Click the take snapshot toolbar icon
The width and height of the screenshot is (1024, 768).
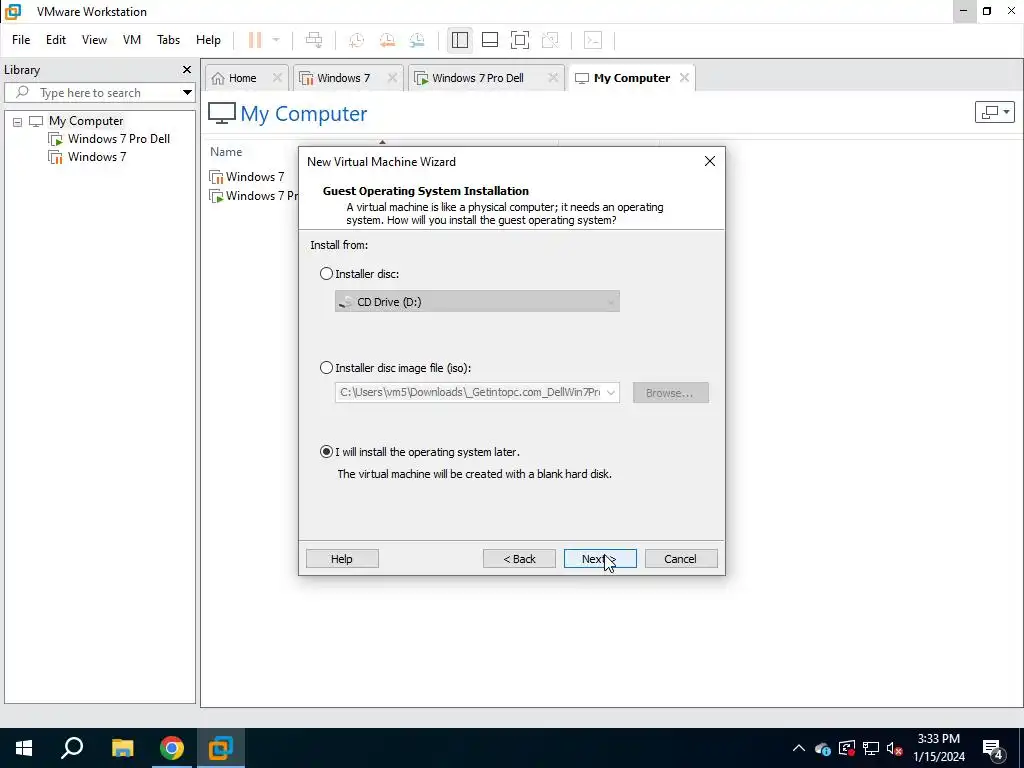click(357, 40)
